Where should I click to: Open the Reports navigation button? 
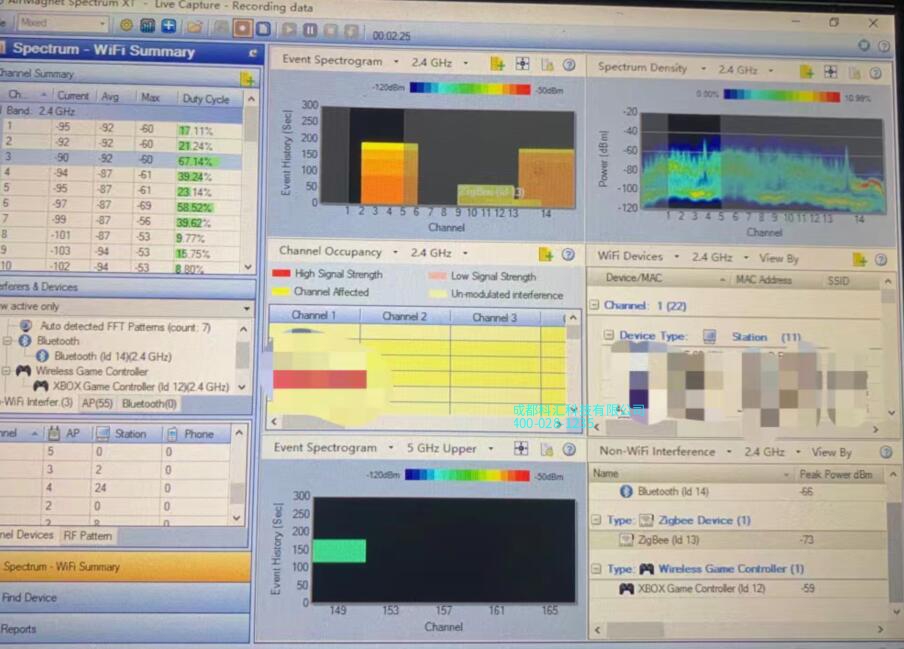point(125,629)
